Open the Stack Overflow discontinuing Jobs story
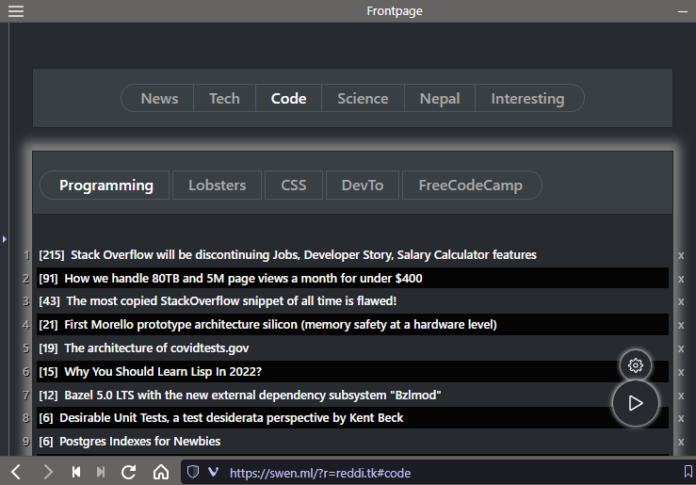This screenshot has width=696, height=485. (304, 255)
